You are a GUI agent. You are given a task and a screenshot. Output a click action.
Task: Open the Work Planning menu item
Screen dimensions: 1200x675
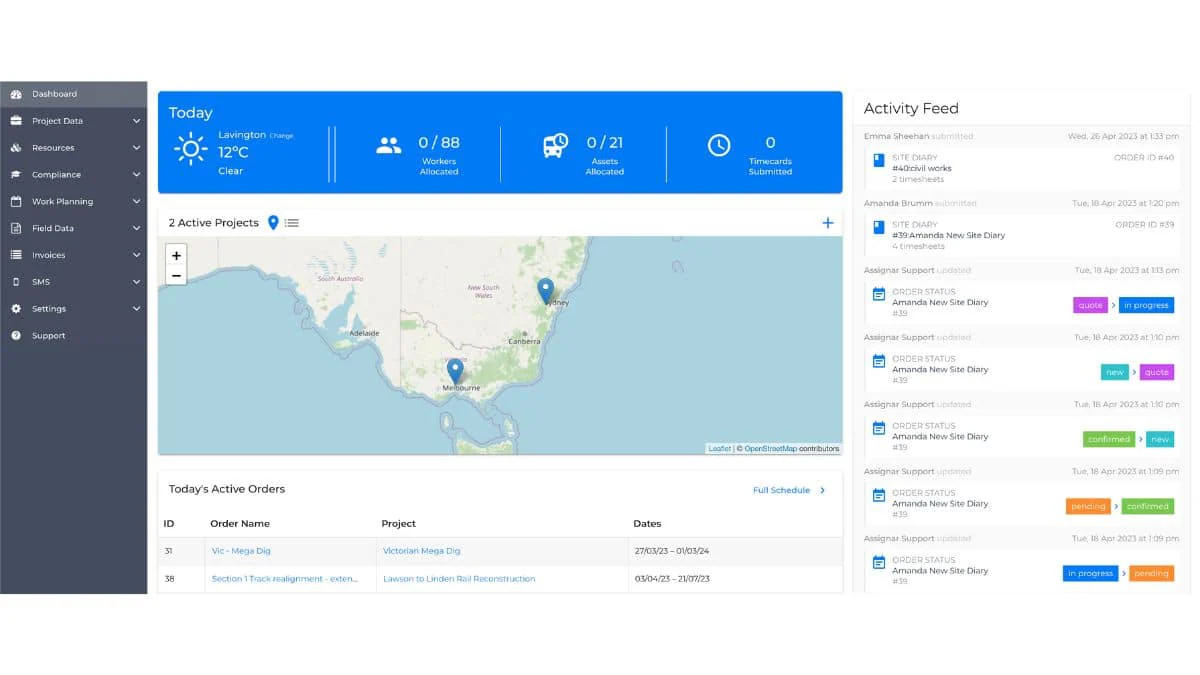(74, 201)
